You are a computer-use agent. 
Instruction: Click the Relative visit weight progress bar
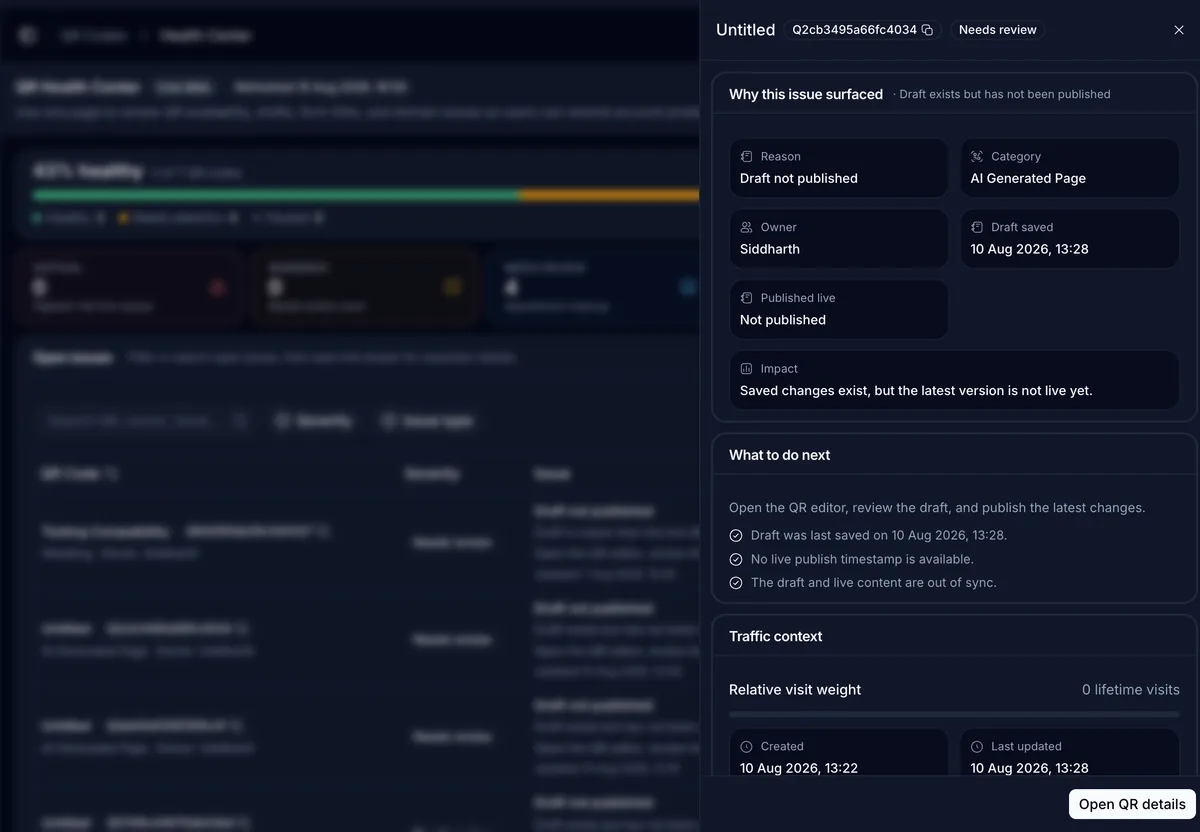pos(954,714)
